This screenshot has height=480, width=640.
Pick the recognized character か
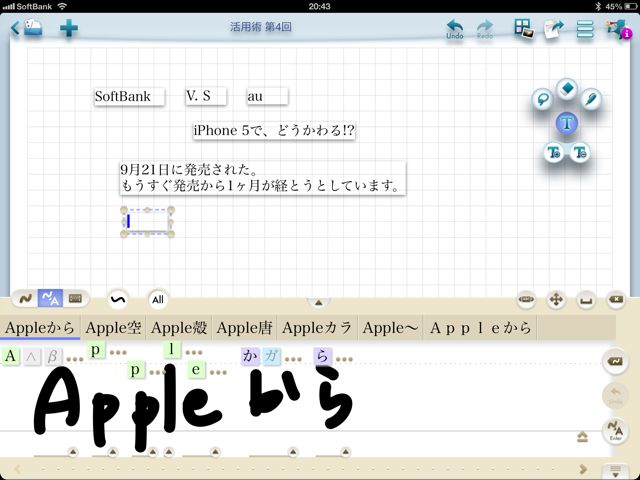[250, 356]
